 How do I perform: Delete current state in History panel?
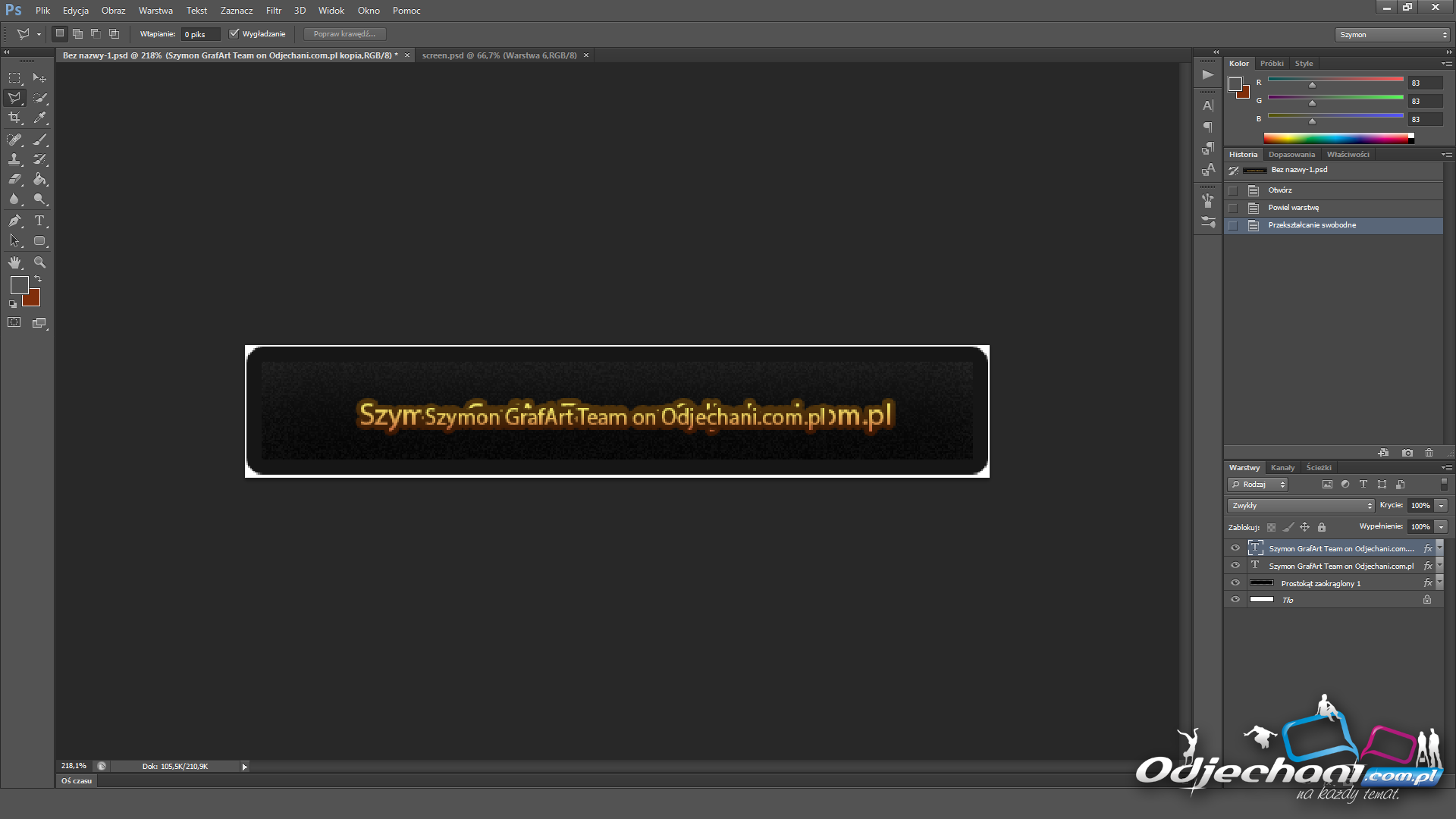(1429, 453)
